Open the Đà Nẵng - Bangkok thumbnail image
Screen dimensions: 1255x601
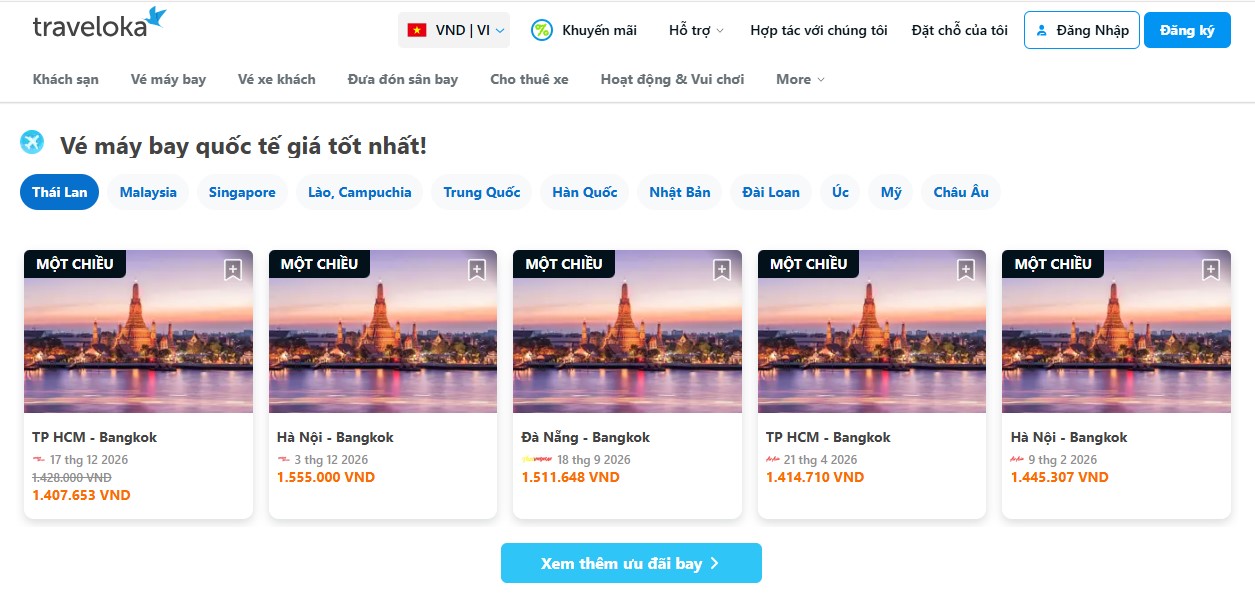point(627,340)
